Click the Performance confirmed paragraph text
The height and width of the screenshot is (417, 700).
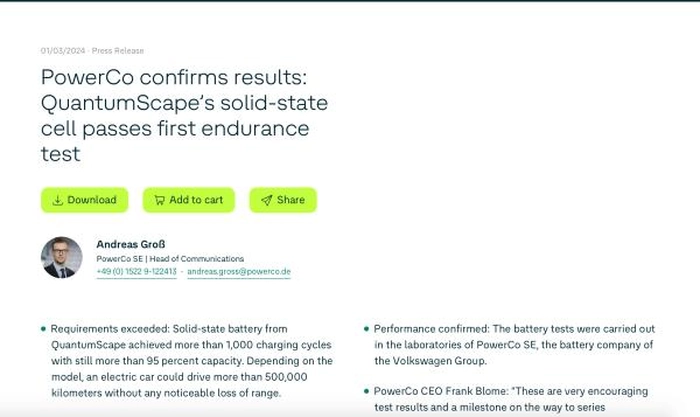coord(512,344)
